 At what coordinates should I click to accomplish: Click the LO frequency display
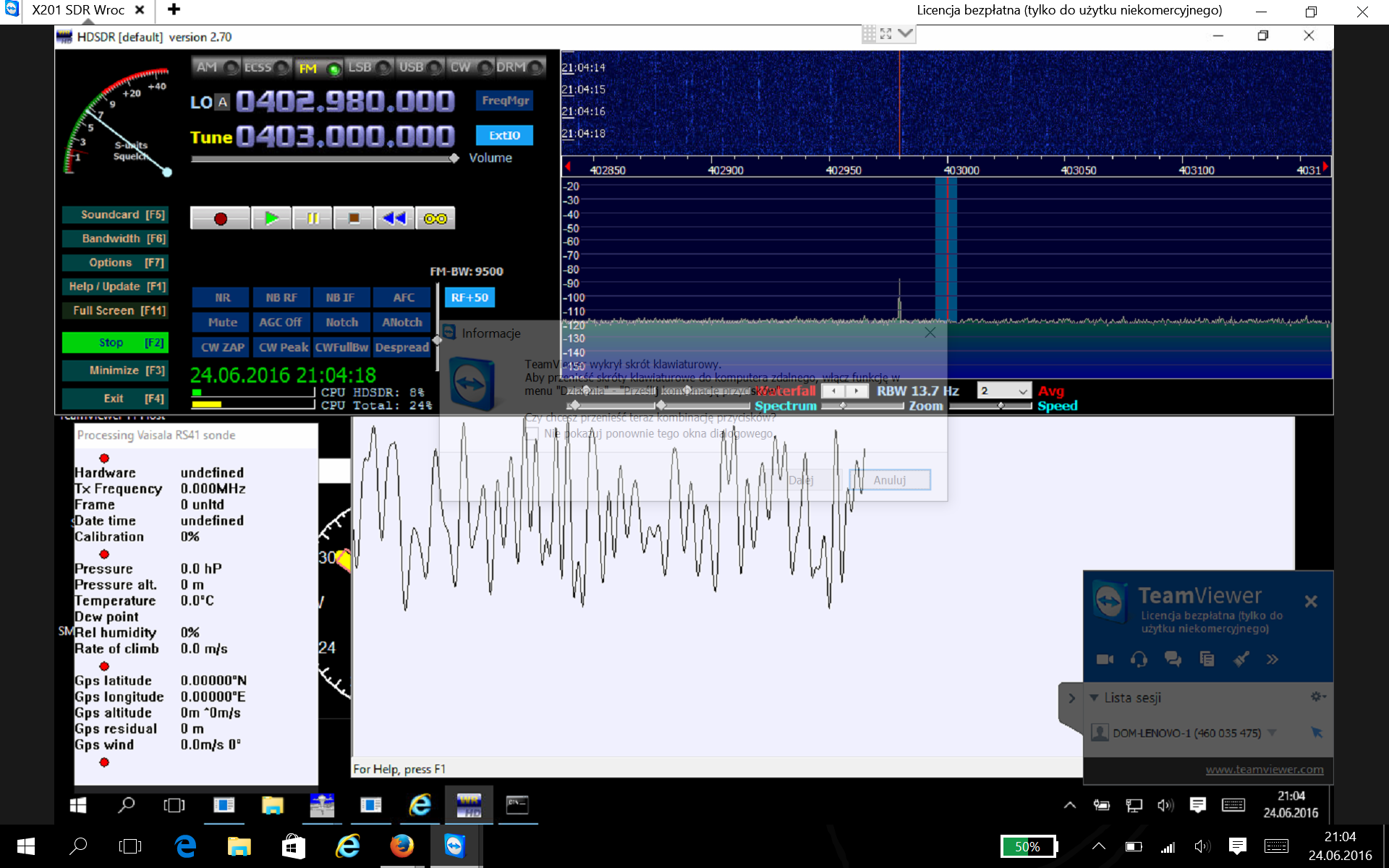pyautogui.click(x=345, y=101)
